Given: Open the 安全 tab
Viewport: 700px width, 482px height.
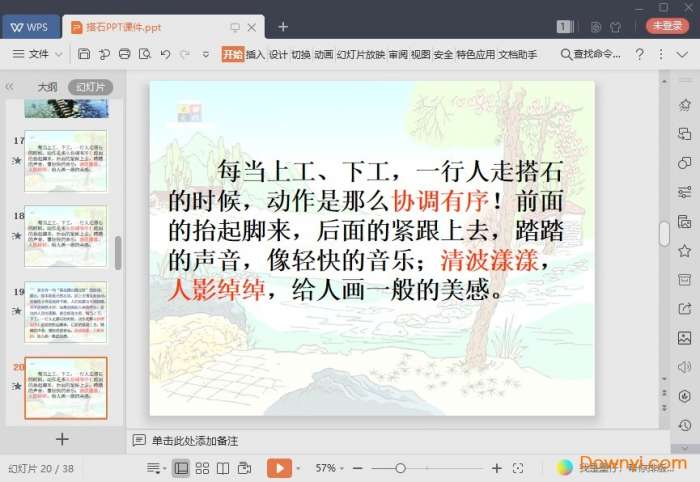Looking at the screenshot, I should pos(443,54).
